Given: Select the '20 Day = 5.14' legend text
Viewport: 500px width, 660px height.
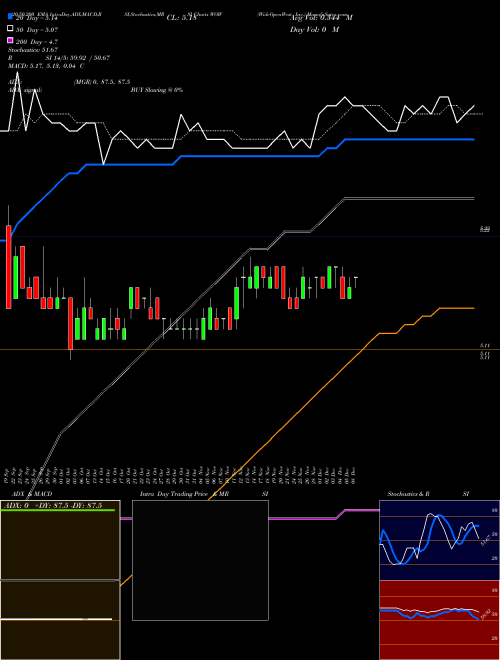Looking at the screenshot, I should (x=36, y=18).
